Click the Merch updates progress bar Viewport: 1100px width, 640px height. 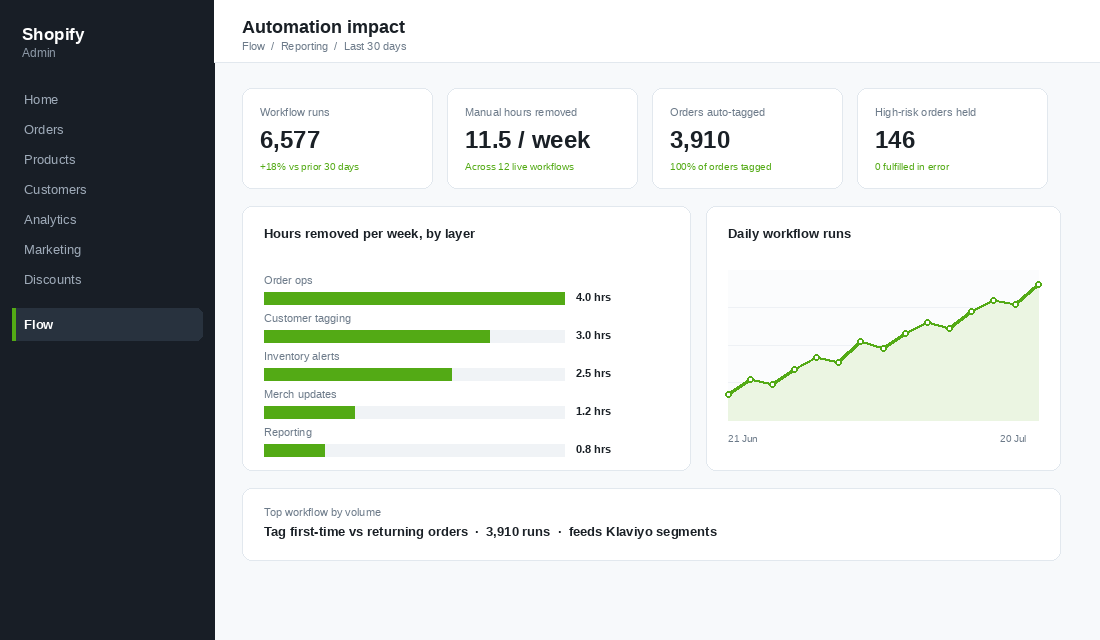[414, 412]
